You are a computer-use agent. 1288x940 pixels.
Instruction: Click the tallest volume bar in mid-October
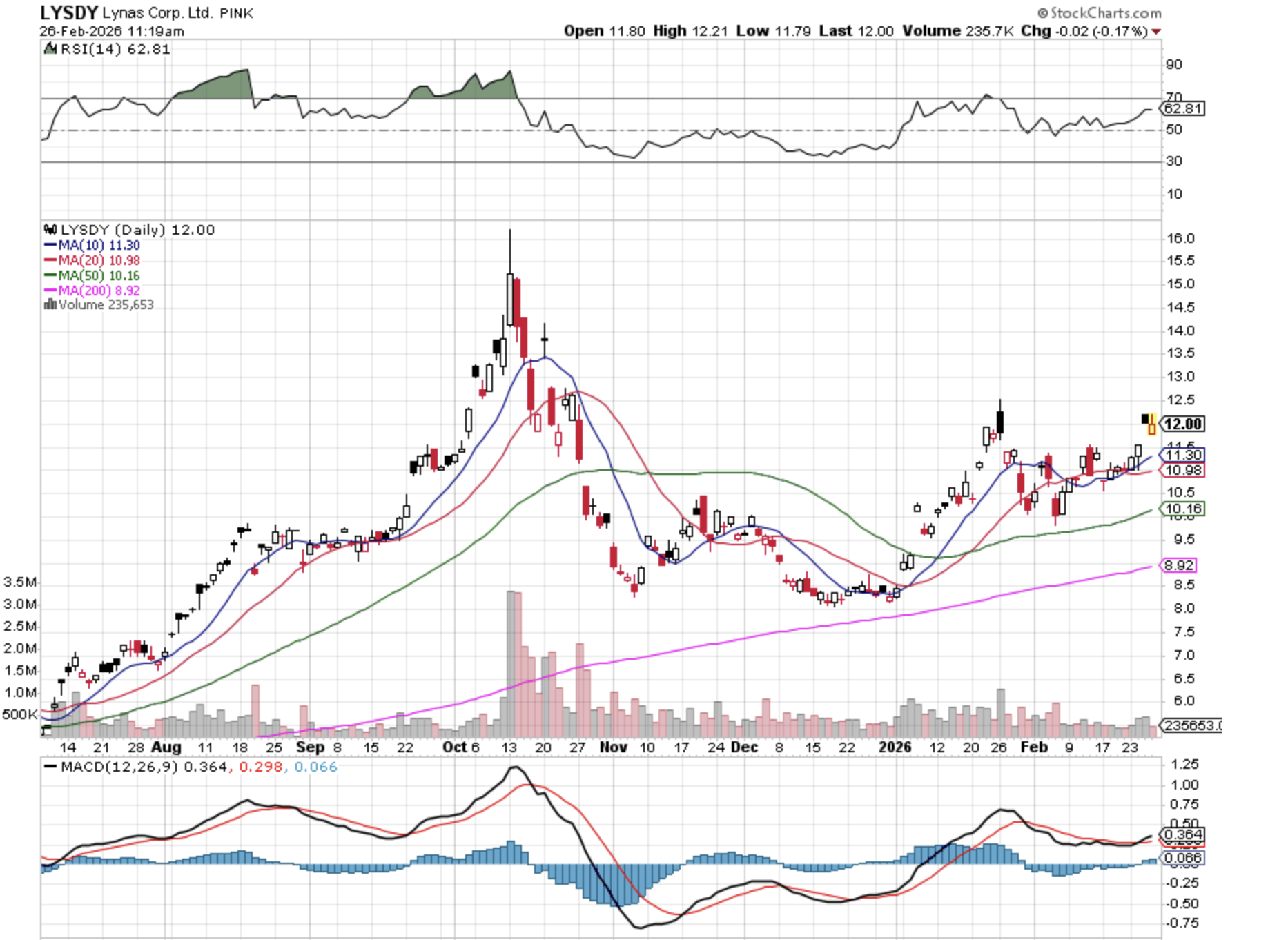pyautogui.click(x=510, y=663)
